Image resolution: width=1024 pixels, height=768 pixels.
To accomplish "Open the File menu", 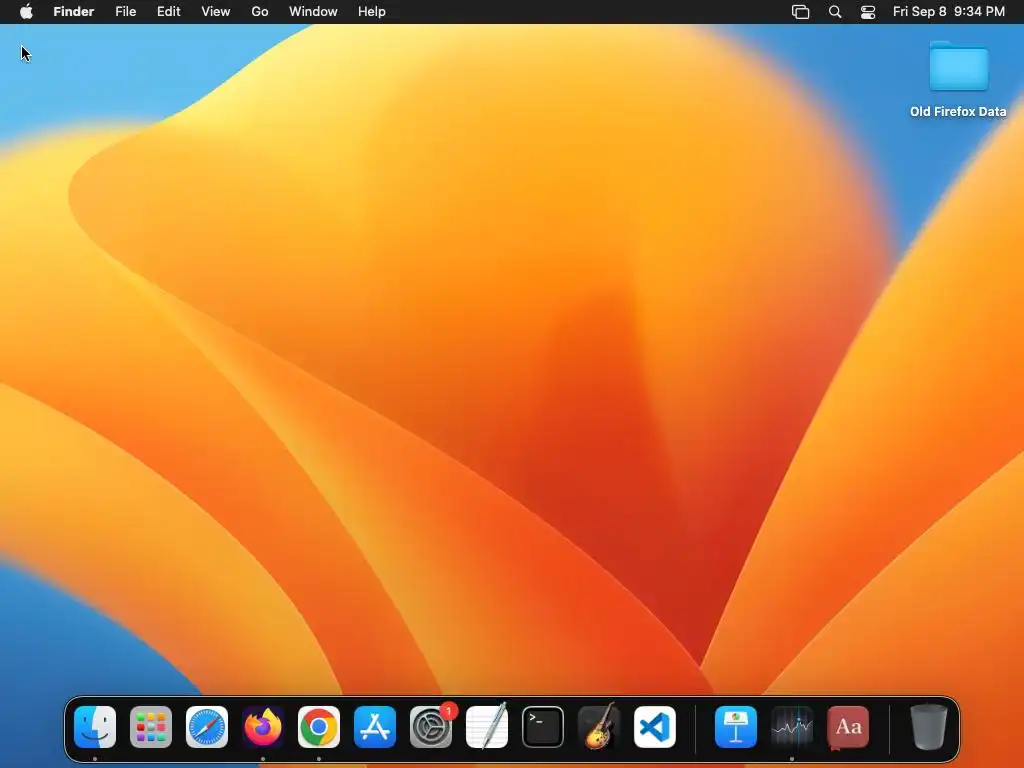I will click(125, 12).
